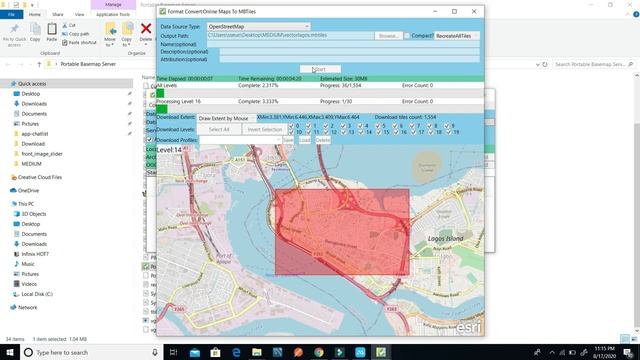Click the Task View taskbar icon
The height and width of the screenshot is (360, 640).
pyautogui.click(x=173, y=352)
